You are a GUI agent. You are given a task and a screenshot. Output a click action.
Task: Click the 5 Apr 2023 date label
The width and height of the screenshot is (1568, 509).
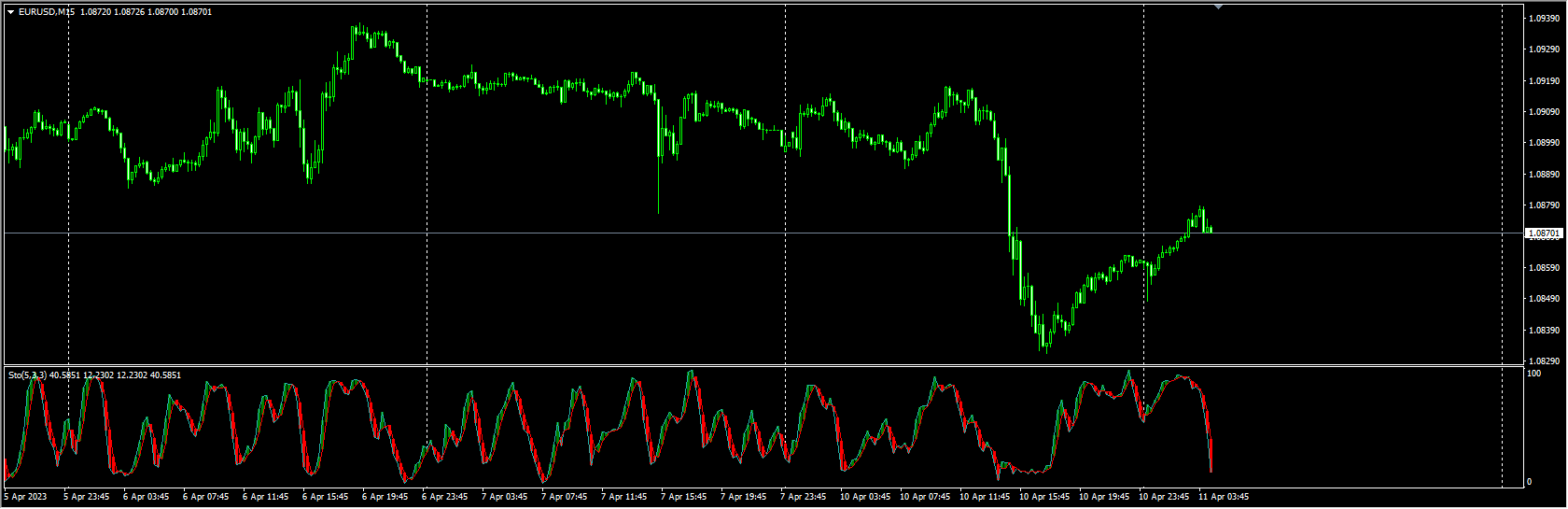pyautogui.click(x=25, y=497)
